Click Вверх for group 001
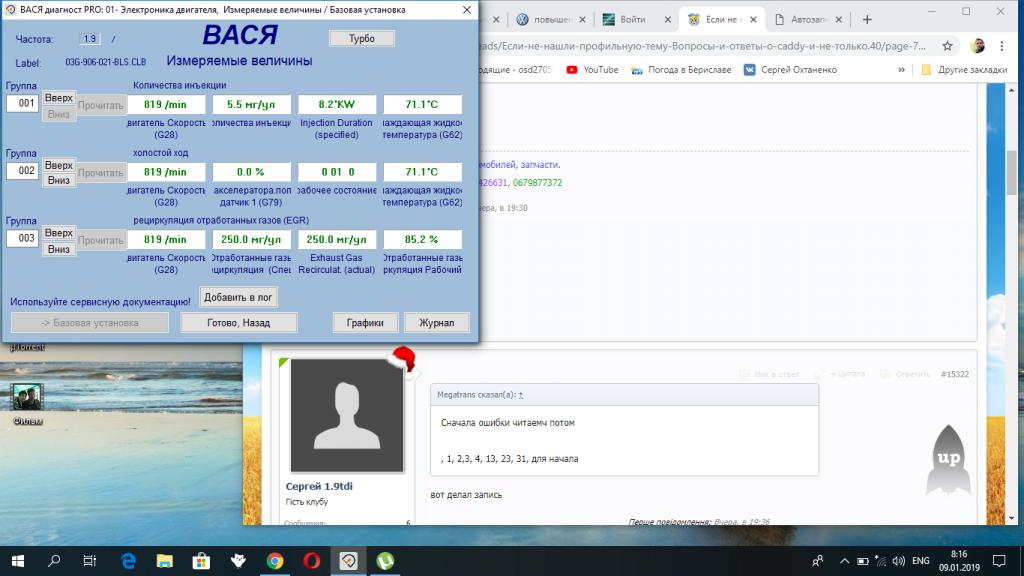Viewport: 1024px width, 576px height. 59,97
